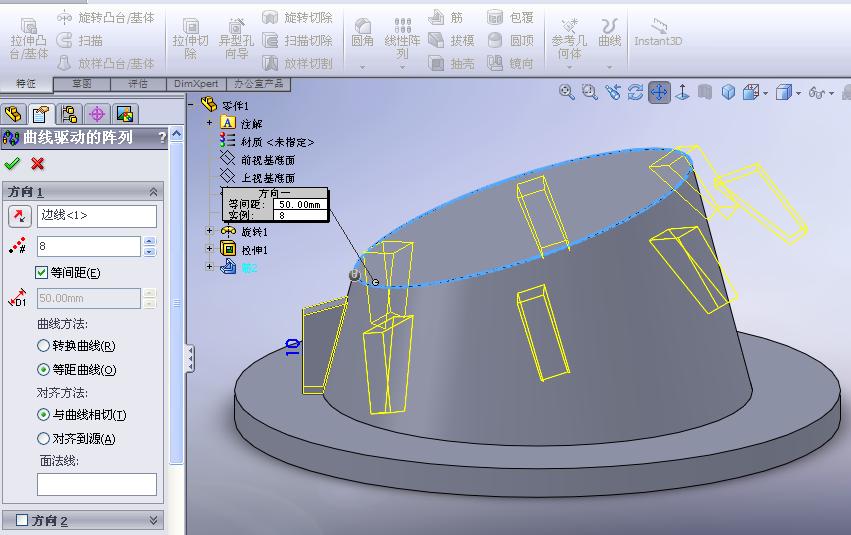Activate the Pan view tool

point(659,92)
